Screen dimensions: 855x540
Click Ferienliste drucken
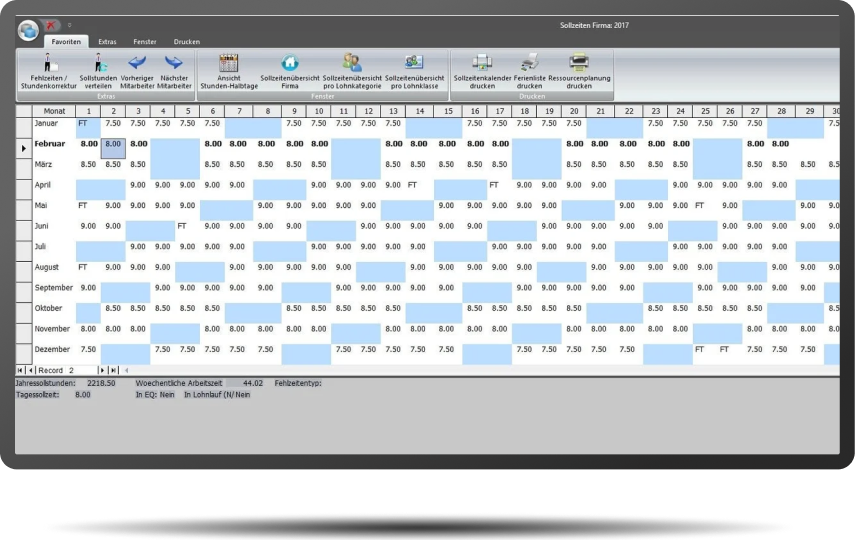point(529,71)
